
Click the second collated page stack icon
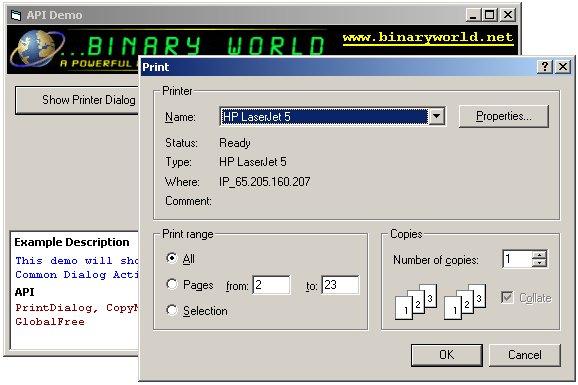point(465,301)
